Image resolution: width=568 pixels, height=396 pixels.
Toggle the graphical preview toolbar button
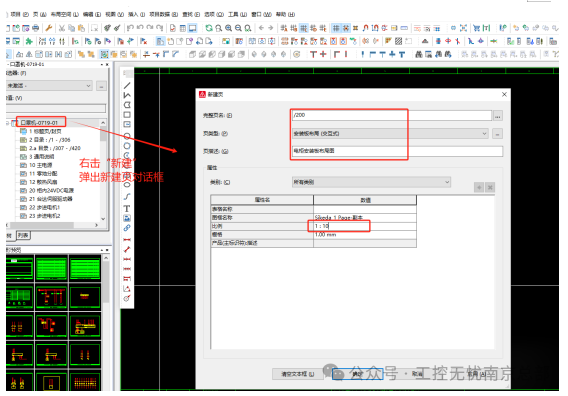[x=193, y=28]
